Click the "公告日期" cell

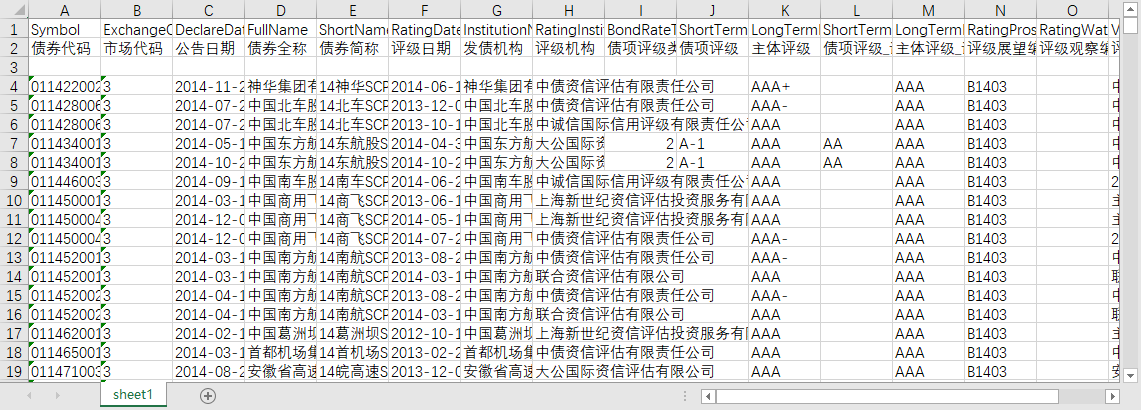[209, 49]
